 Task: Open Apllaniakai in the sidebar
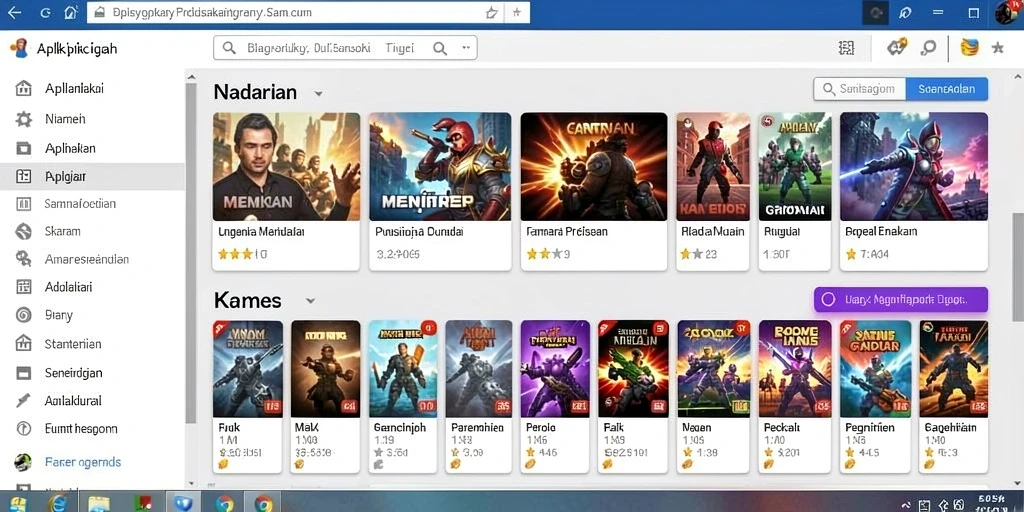(92, 88)
